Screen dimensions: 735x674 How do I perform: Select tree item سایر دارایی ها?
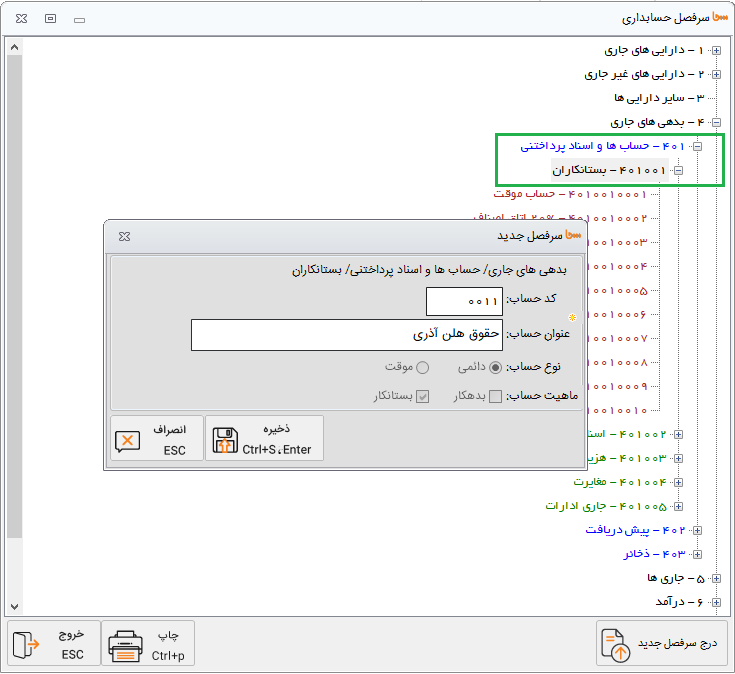[659, 98]
